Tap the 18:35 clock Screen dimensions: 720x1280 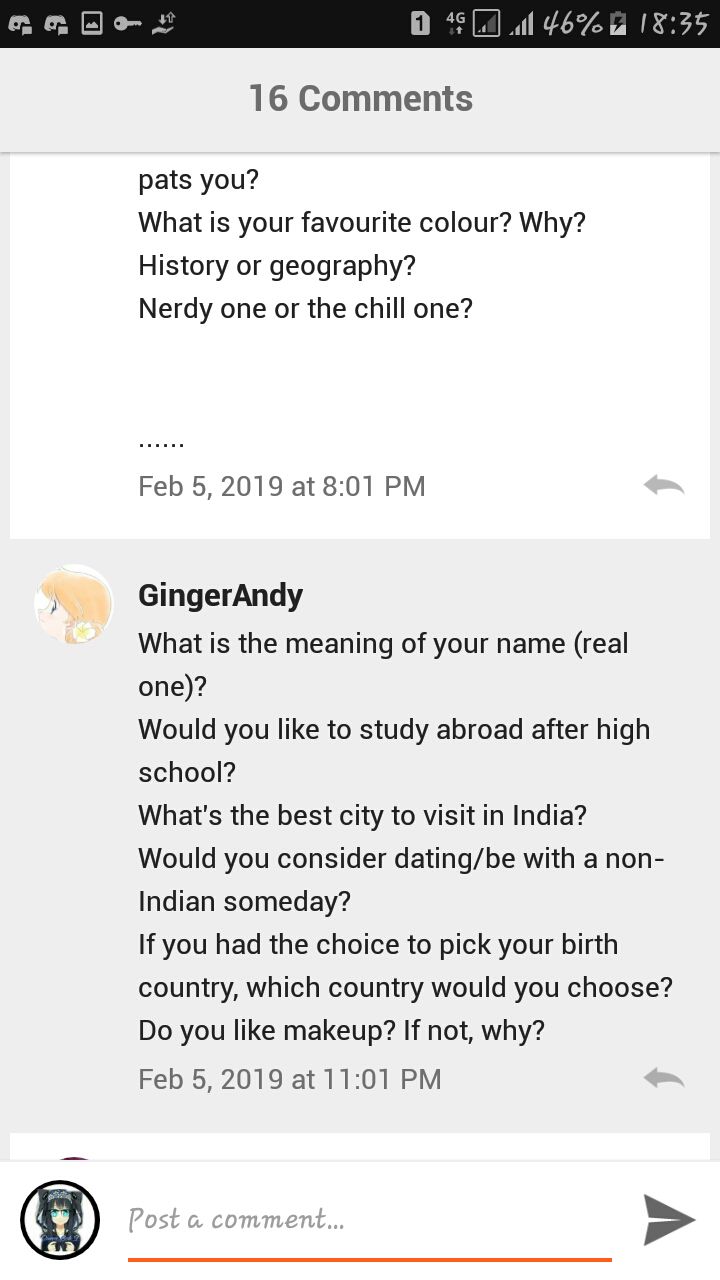pos(674,23)
